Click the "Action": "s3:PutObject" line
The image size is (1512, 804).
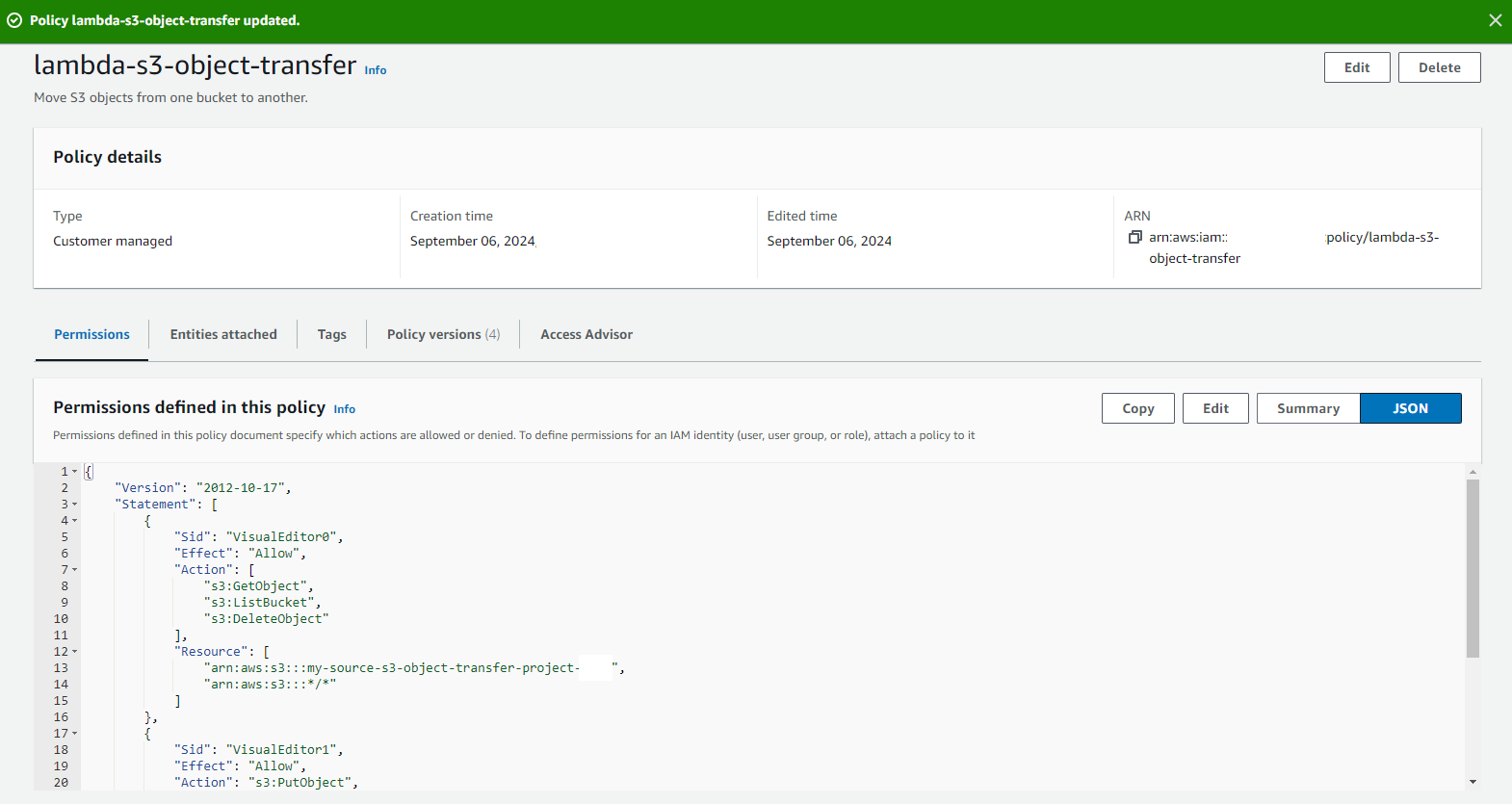tap(266, 783)
